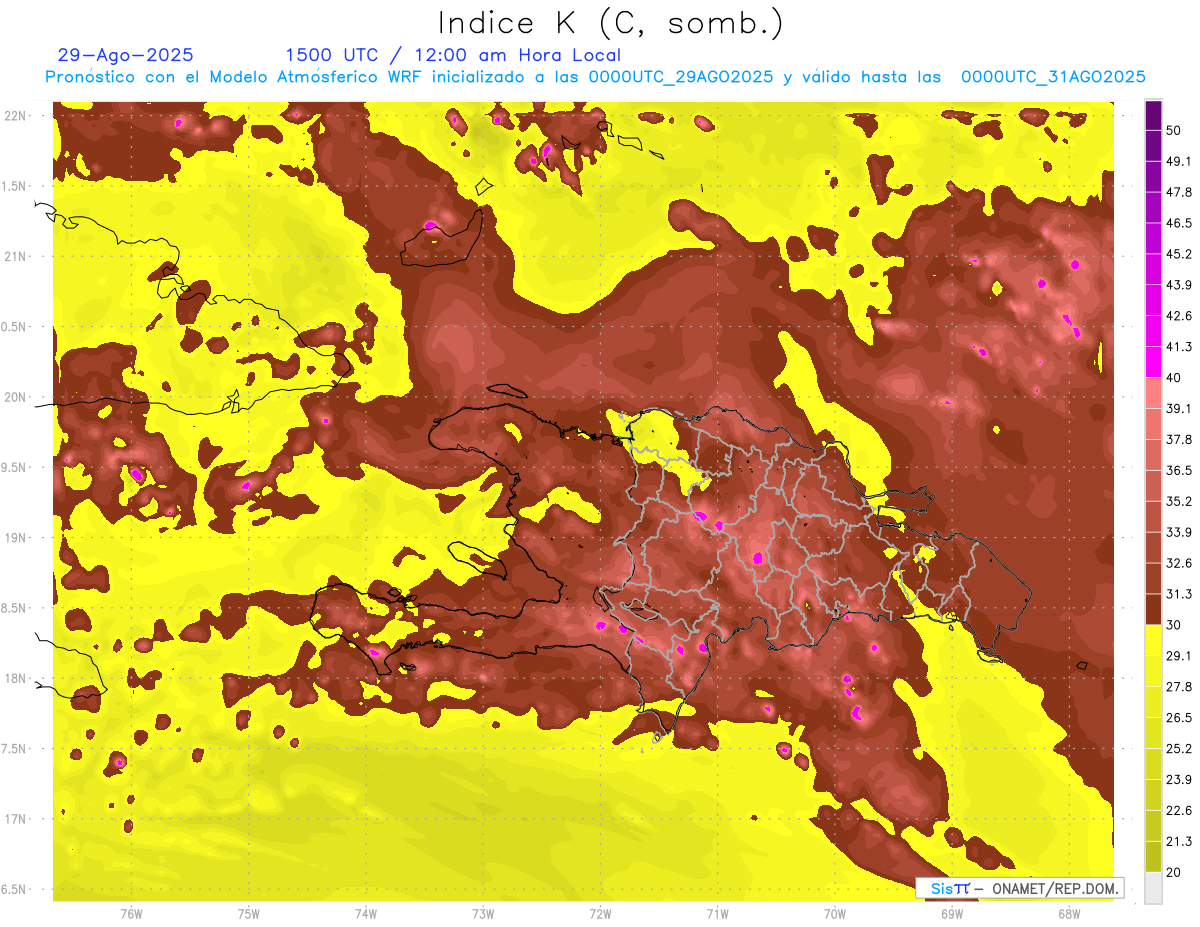Click the "26.5" value on color scale
Image resolution: width=1200 pixels, height=927 pixels.
coord(1177,718)
